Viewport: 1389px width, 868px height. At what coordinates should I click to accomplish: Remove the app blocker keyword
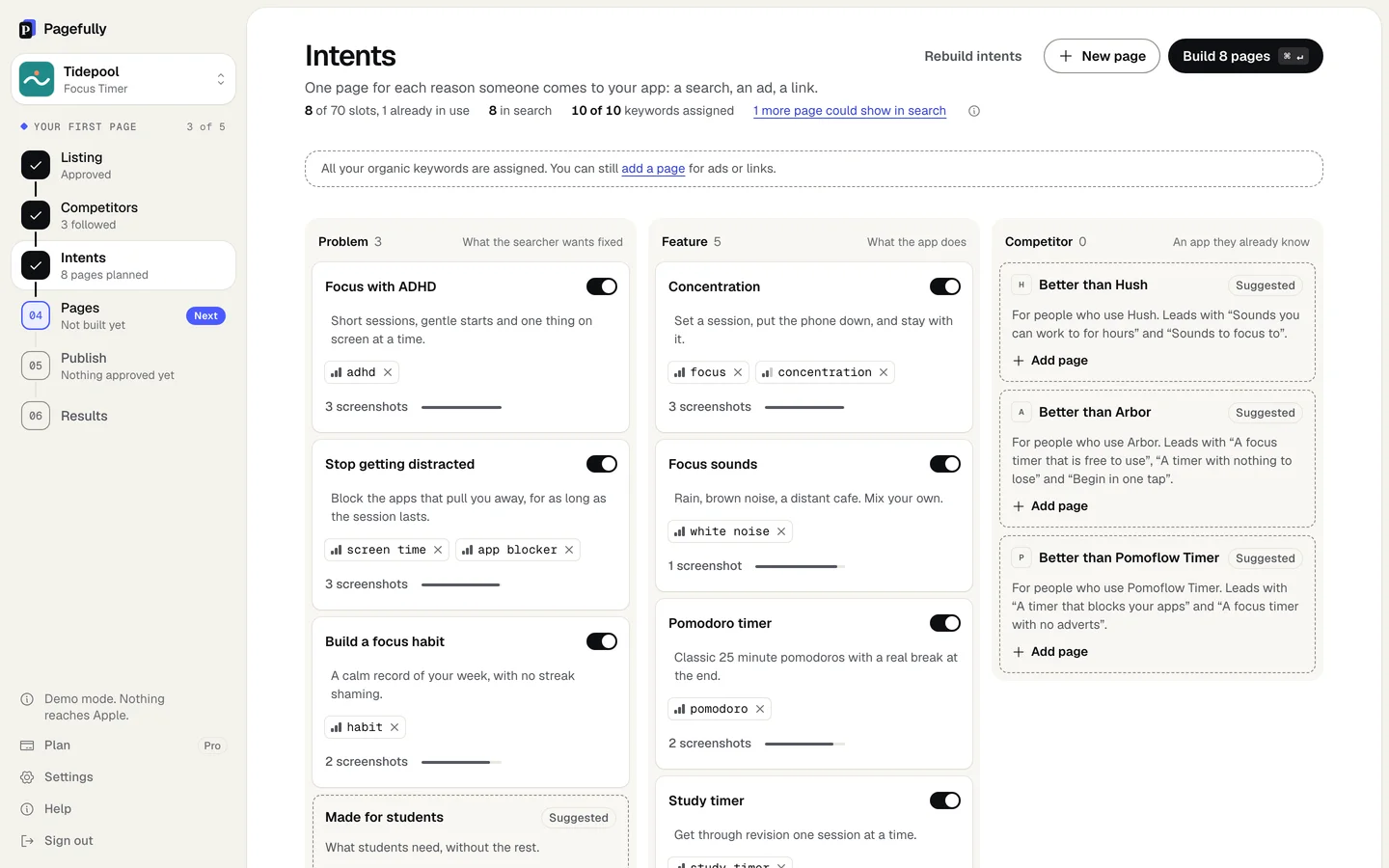(x=569, y=550)
